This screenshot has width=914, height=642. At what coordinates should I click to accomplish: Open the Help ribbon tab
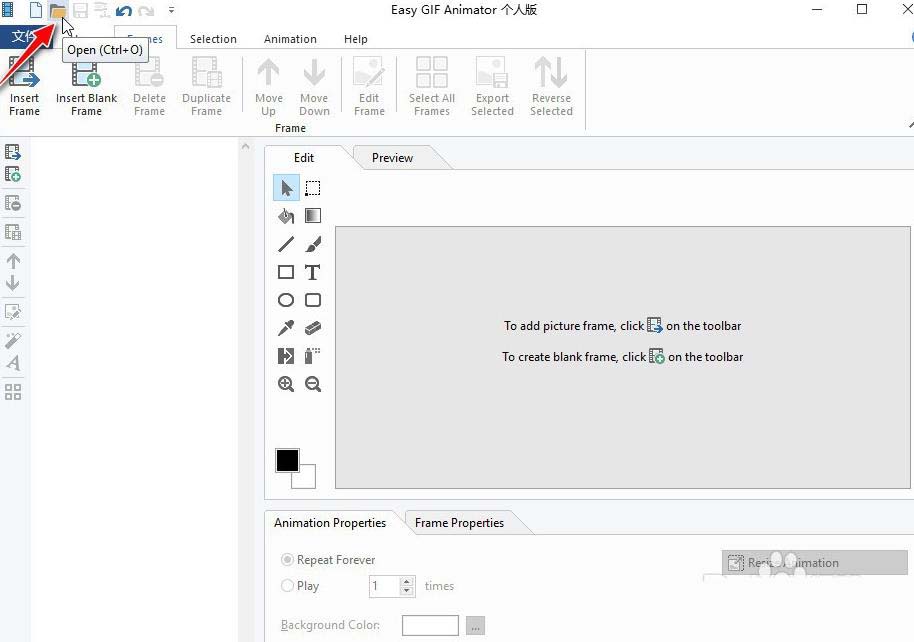356,39
